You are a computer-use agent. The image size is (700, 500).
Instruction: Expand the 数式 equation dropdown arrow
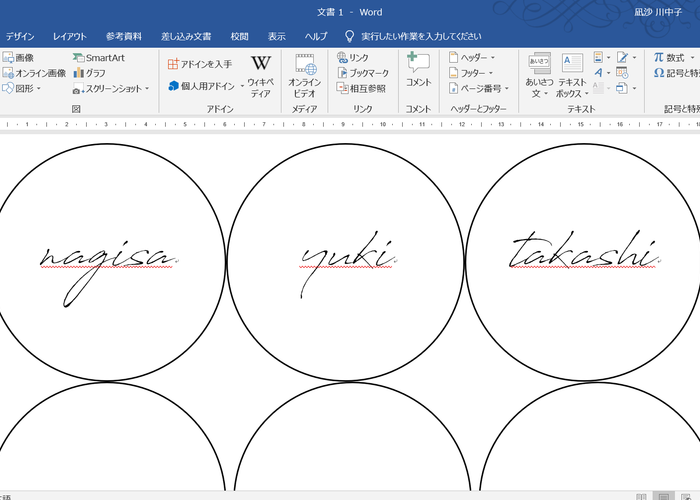[692, 58]
